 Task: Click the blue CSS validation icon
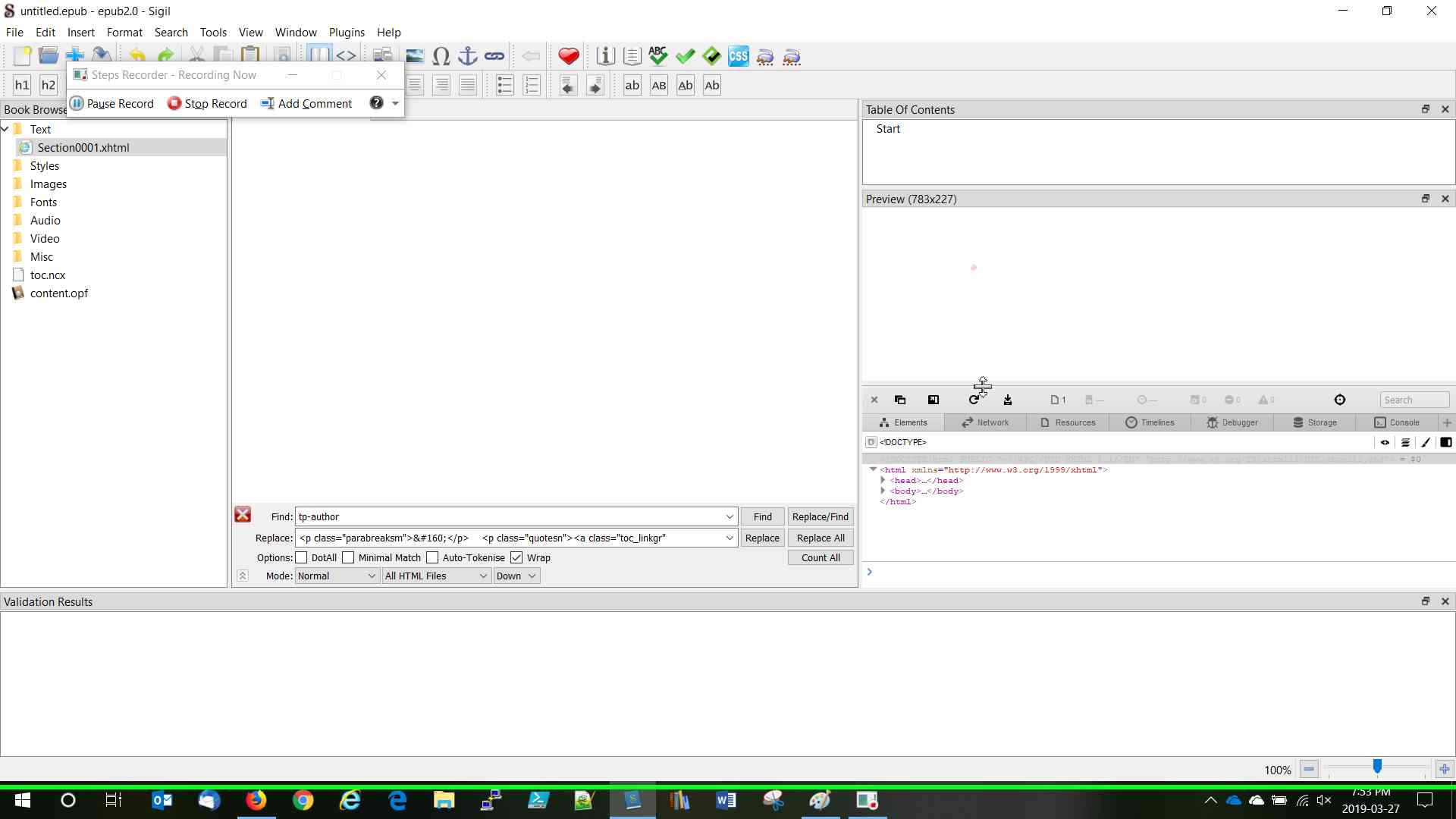(x=738, y=56)
